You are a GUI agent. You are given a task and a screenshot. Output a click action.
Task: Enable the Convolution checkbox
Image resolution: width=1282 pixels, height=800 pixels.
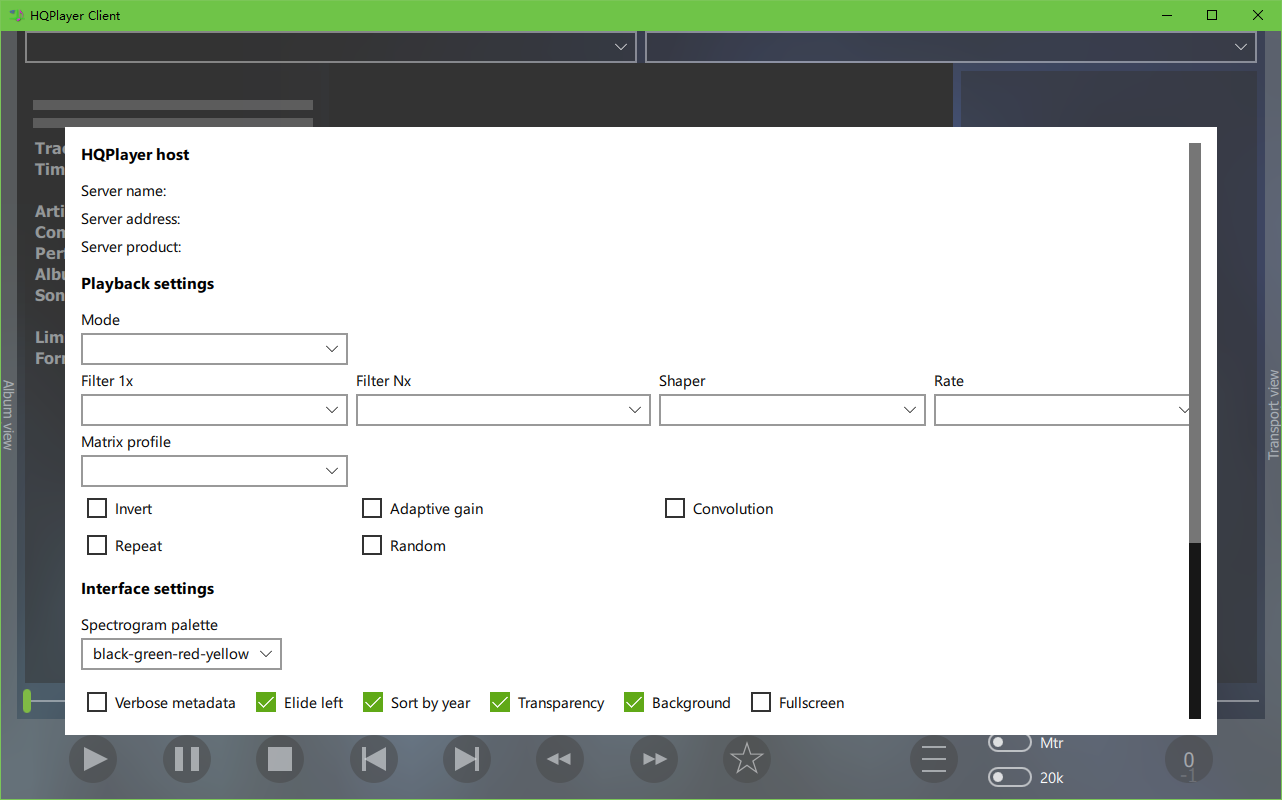[x=675, y=508]
